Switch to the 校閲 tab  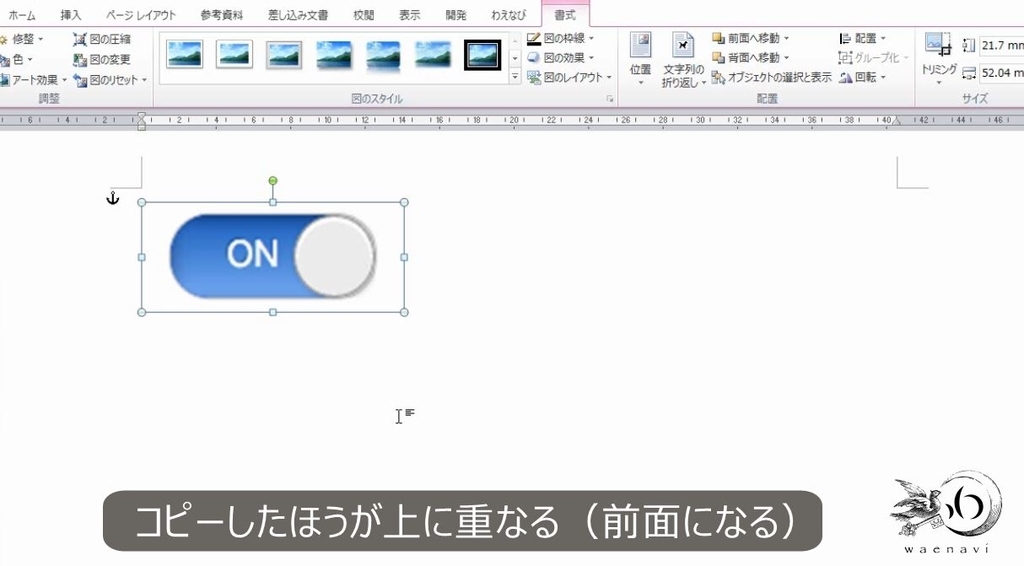(x=363, y=15)
